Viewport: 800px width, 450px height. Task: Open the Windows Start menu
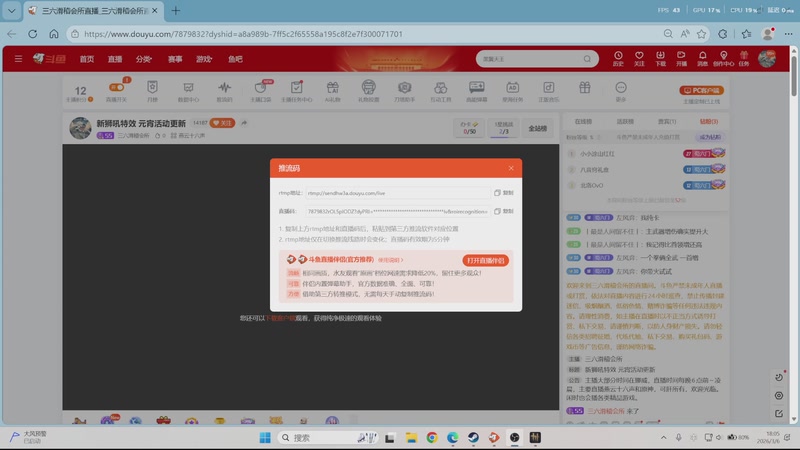point(265,438)
